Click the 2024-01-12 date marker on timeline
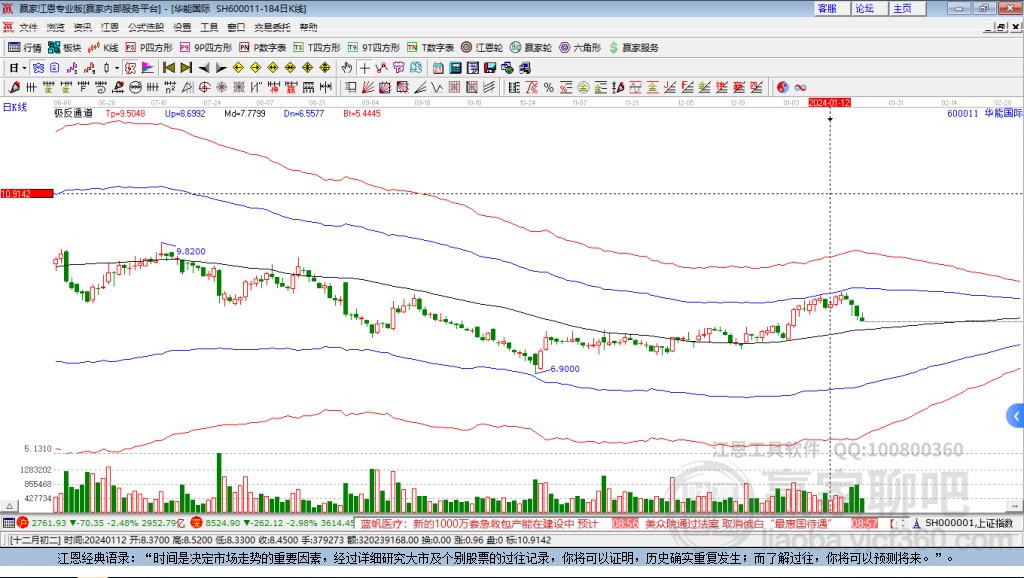Image resolution: width=1024 pixels, height=578 pixels. [829, 102]
